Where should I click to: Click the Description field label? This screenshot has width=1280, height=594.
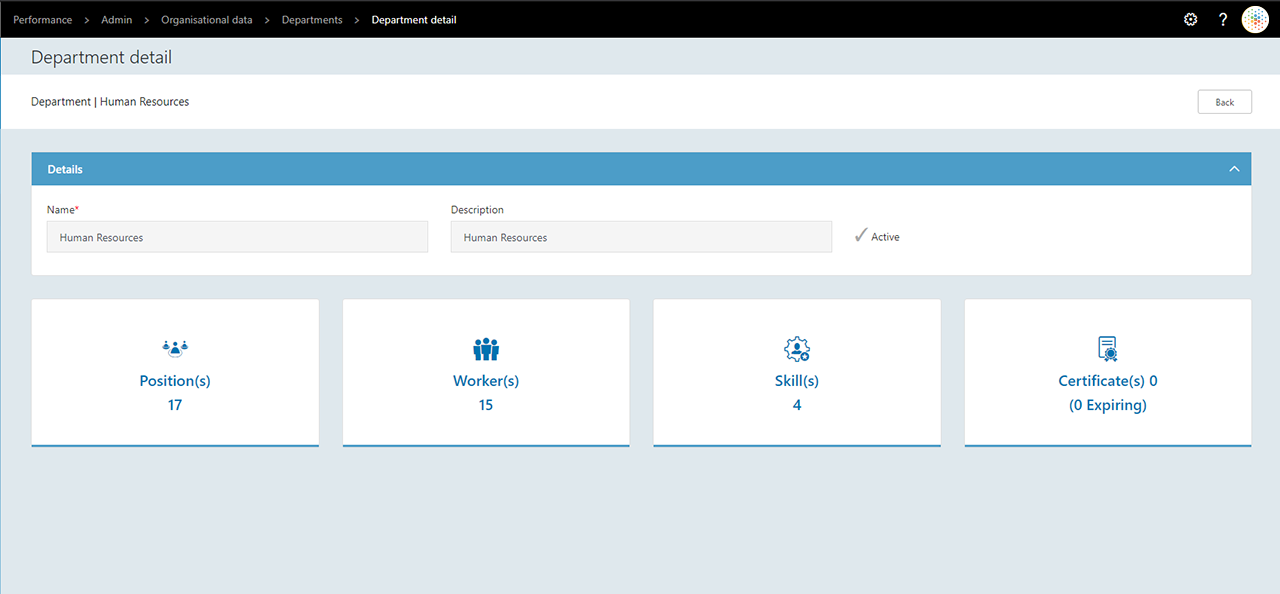coord(477,210)
